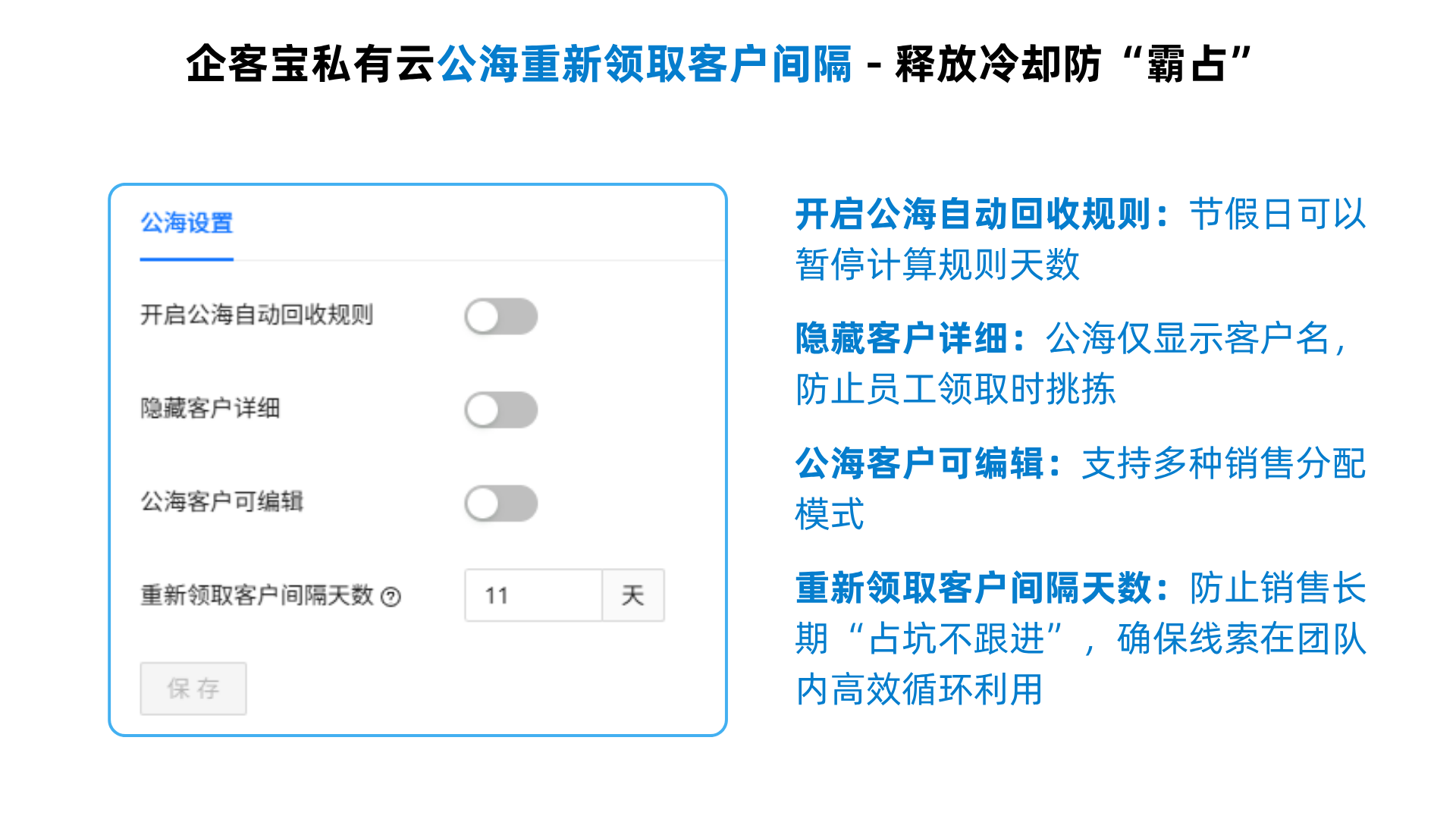The width and height of the screenshot is (1456, 819).
Task: Click the description line 内高效循环利用
Action: click(919, 690)
